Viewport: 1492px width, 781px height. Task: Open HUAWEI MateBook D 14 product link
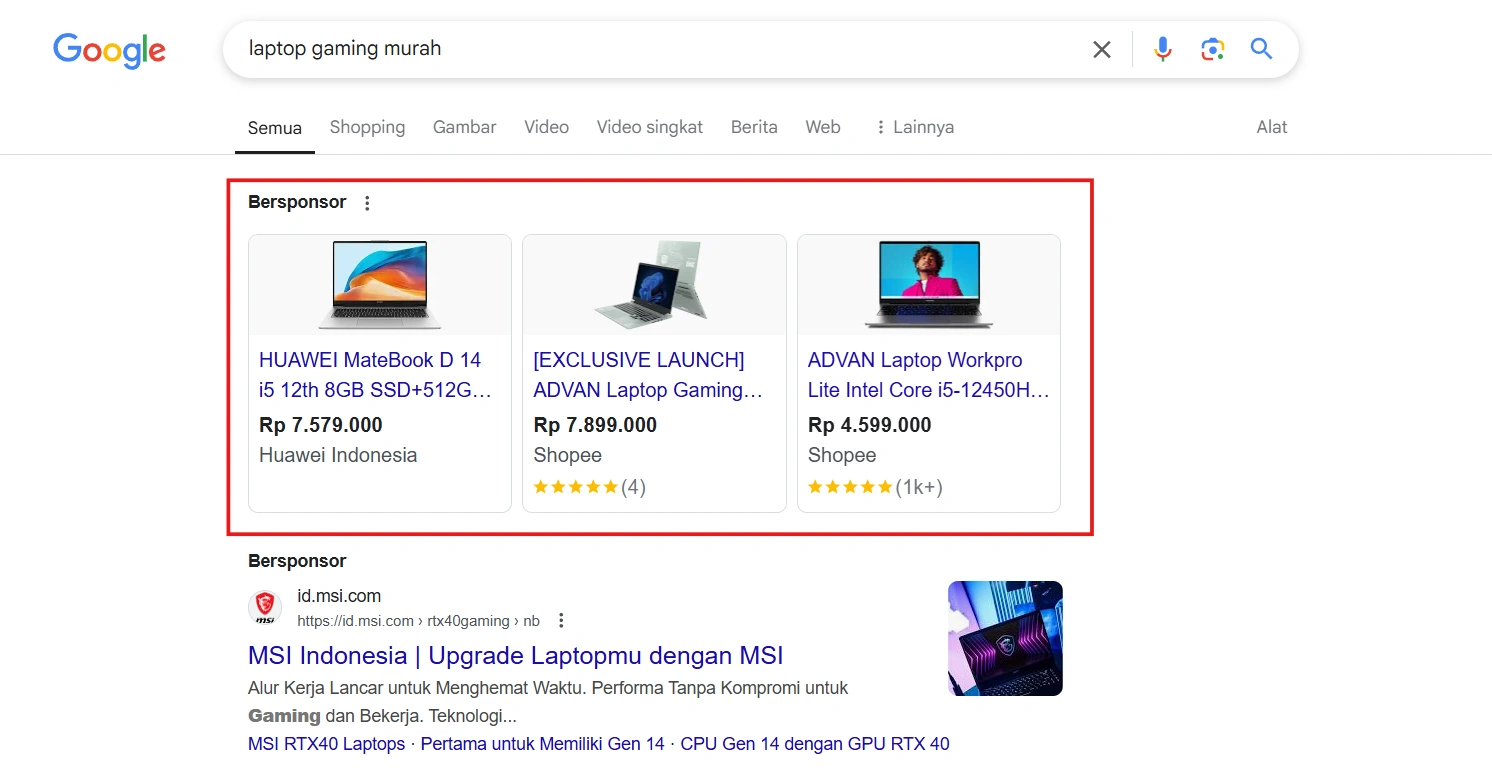point(375,375)
